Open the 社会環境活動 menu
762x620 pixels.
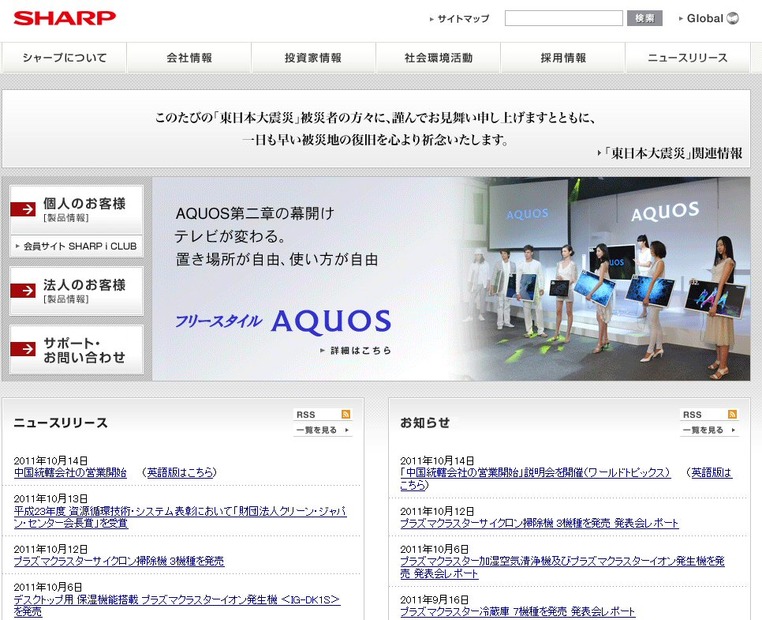(438, 58)
